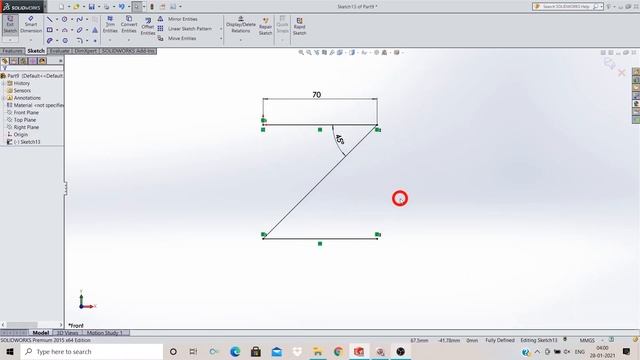The image size is (640, 360).
Task: Open the MMGS unit system dropdown
Action: click(x=602, y=340)
